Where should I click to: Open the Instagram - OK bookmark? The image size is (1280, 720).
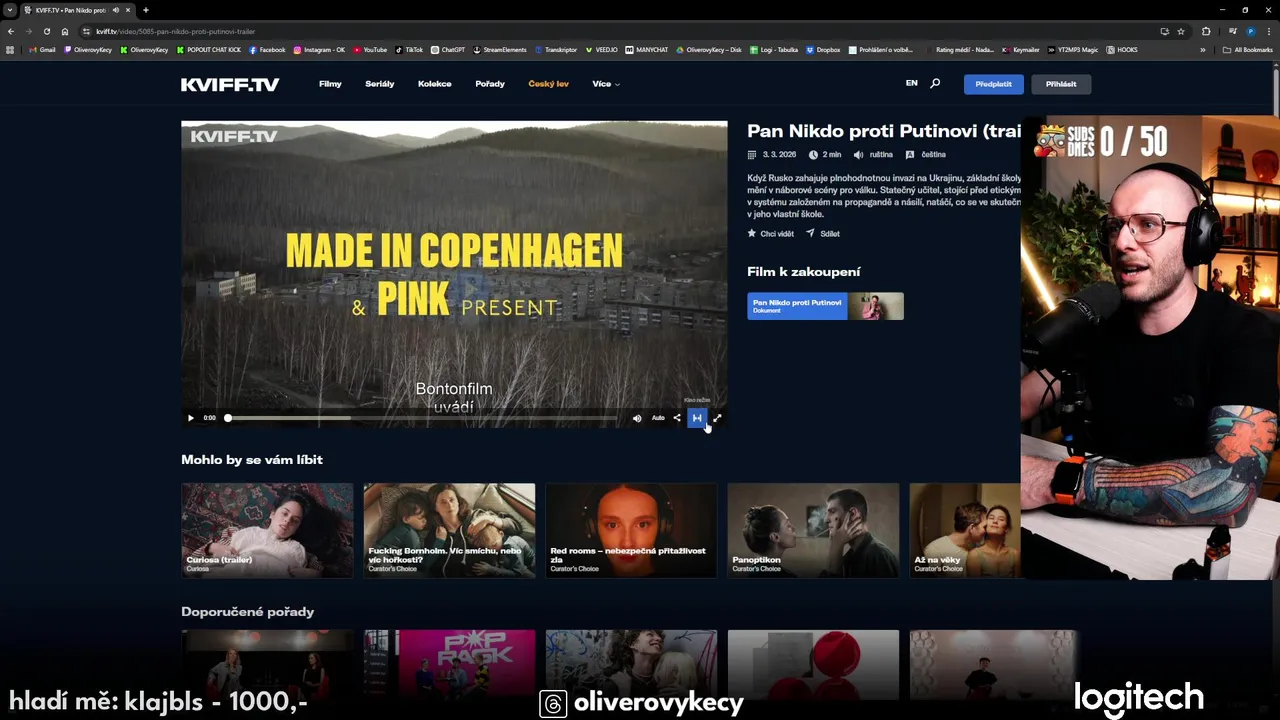tap(319, 49)
